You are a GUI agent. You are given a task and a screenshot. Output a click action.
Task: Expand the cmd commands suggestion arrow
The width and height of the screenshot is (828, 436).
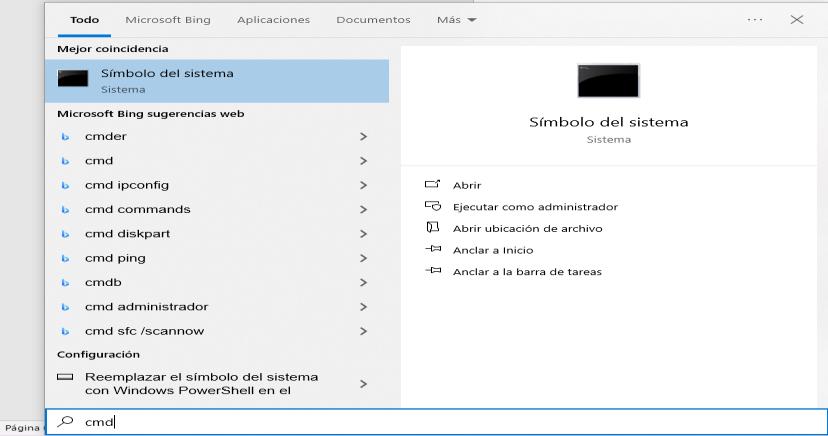(x=363, y=209)
